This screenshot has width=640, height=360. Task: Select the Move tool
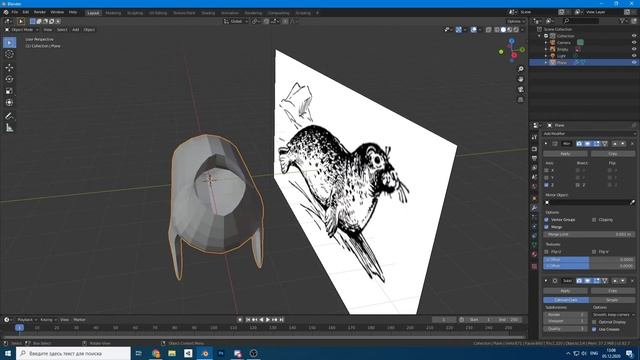[9, 67]
